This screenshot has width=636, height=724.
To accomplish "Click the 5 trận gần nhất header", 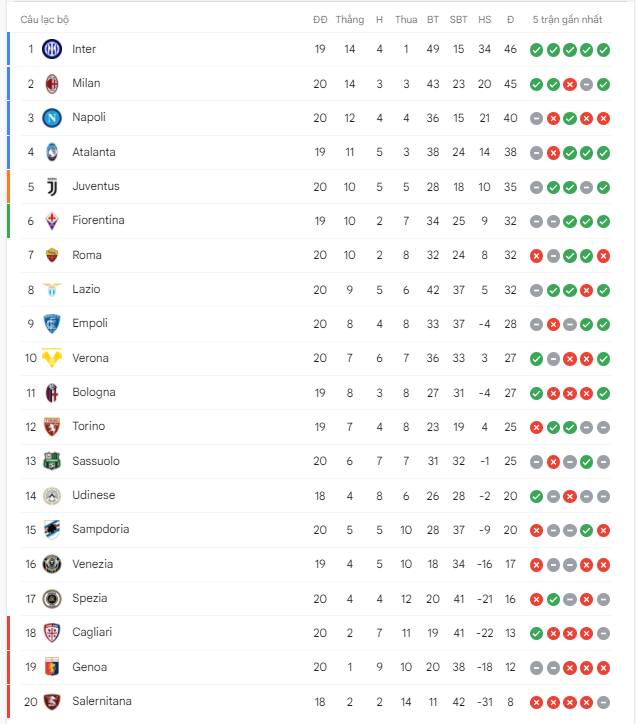I will coord(567,19).
